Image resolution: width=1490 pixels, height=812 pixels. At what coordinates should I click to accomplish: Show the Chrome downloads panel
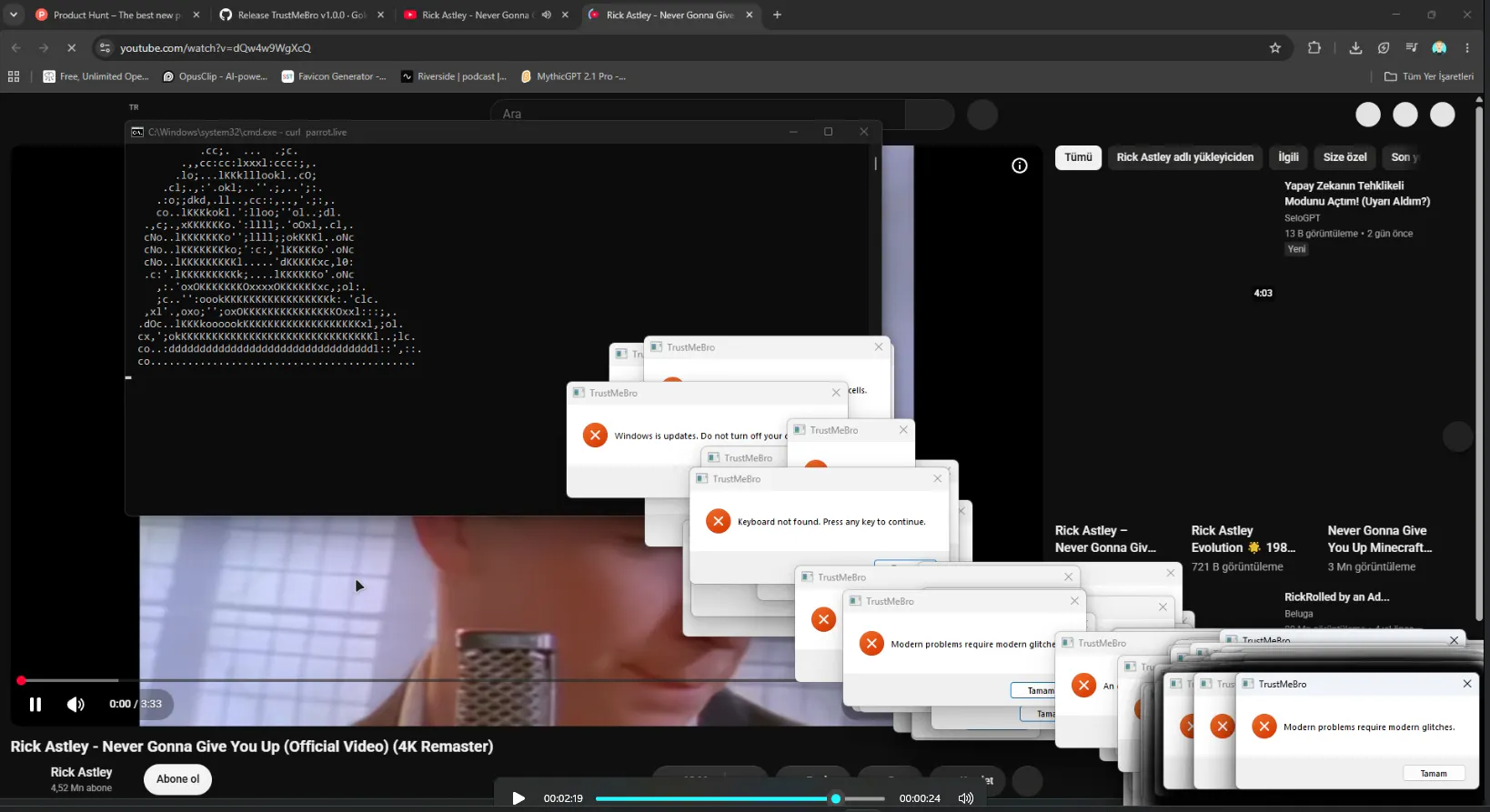[1355, 47]
